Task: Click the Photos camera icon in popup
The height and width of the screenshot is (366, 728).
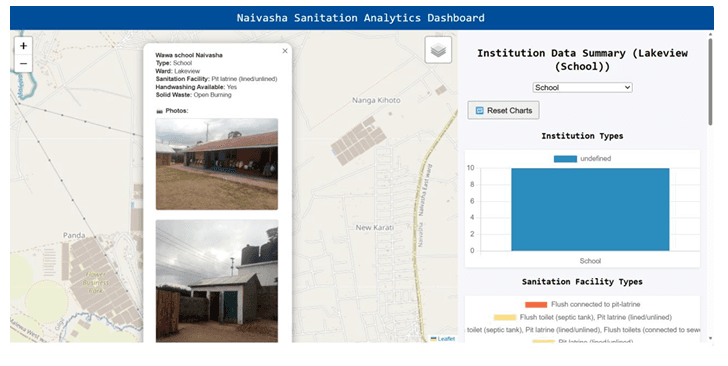Action: [x=159, y=111]
